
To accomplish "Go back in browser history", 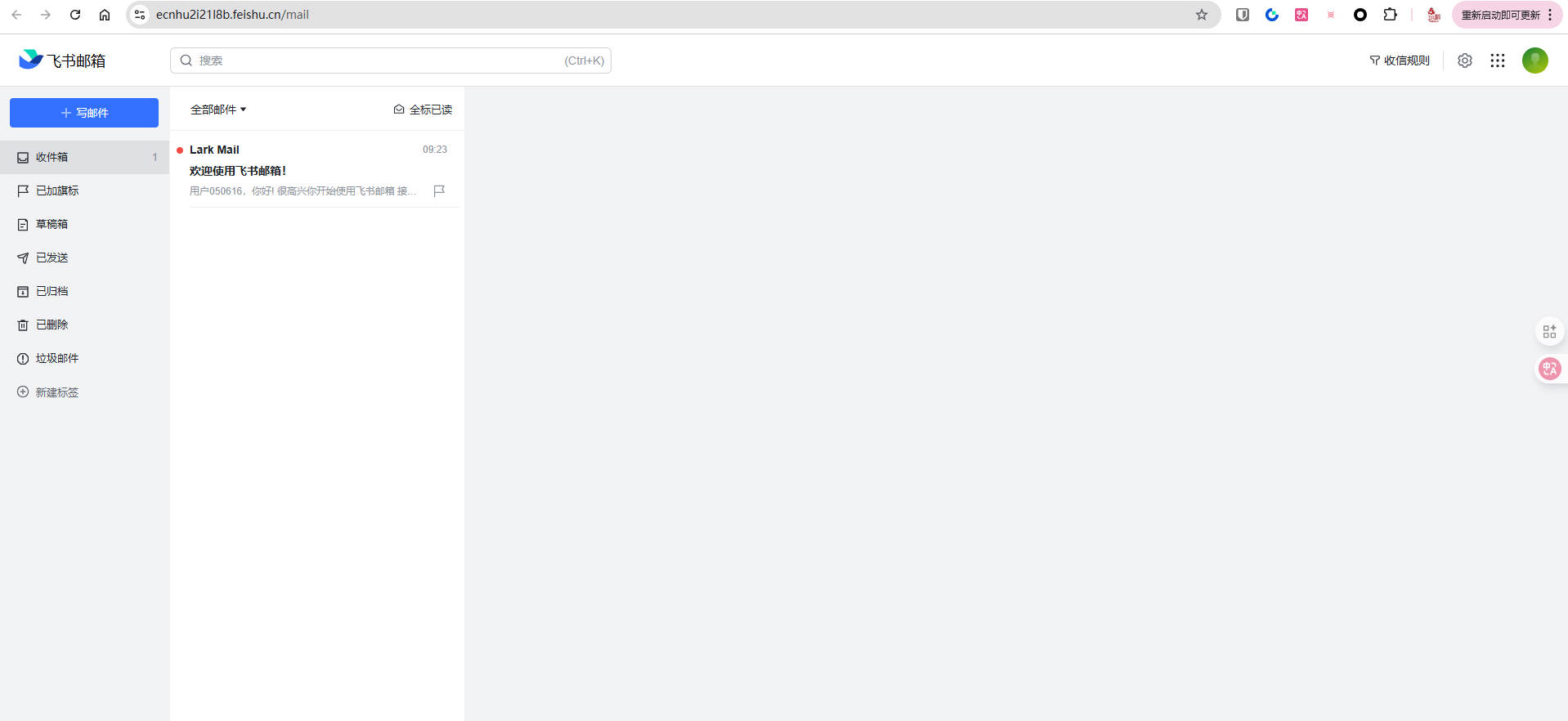I will [16, 15].
